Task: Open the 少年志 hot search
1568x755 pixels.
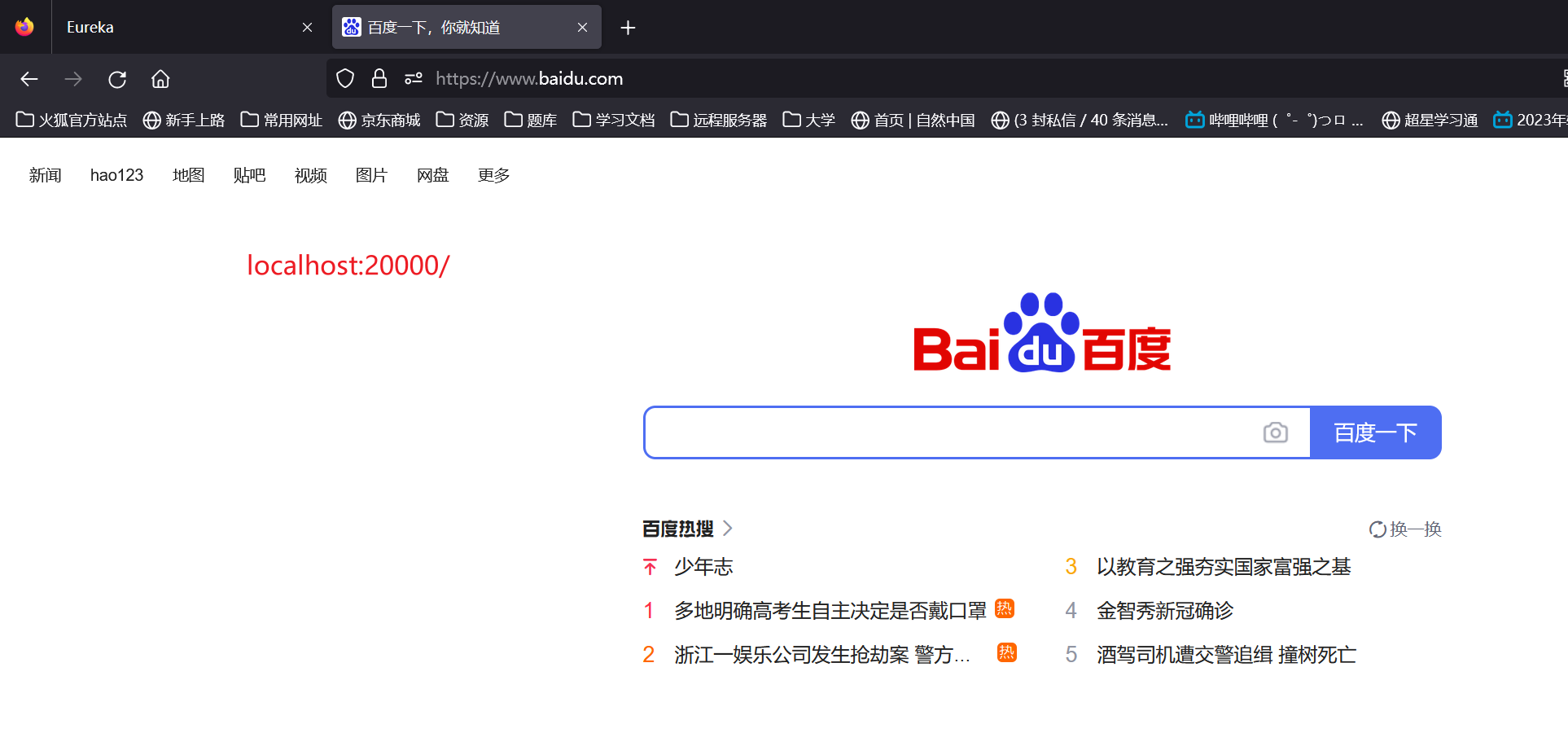Action: 703,567
